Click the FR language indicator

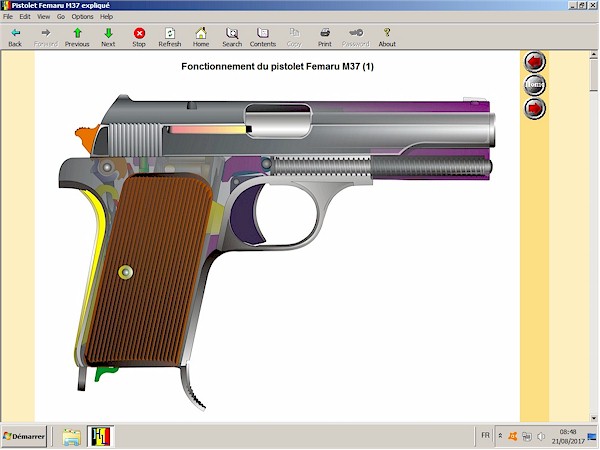485,435
